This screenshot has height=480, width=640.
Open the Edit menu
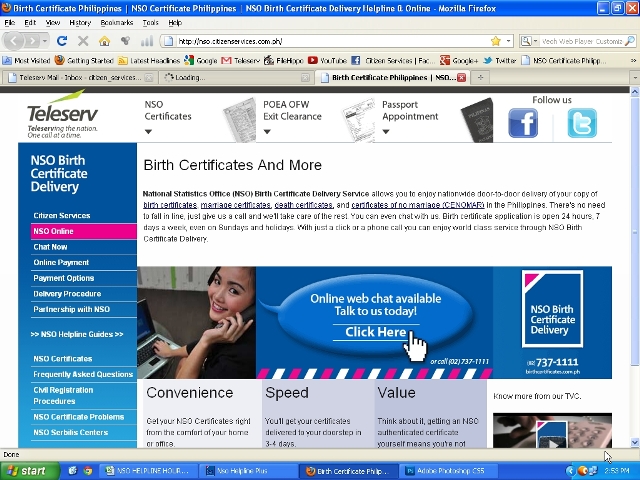click(30, 23)
